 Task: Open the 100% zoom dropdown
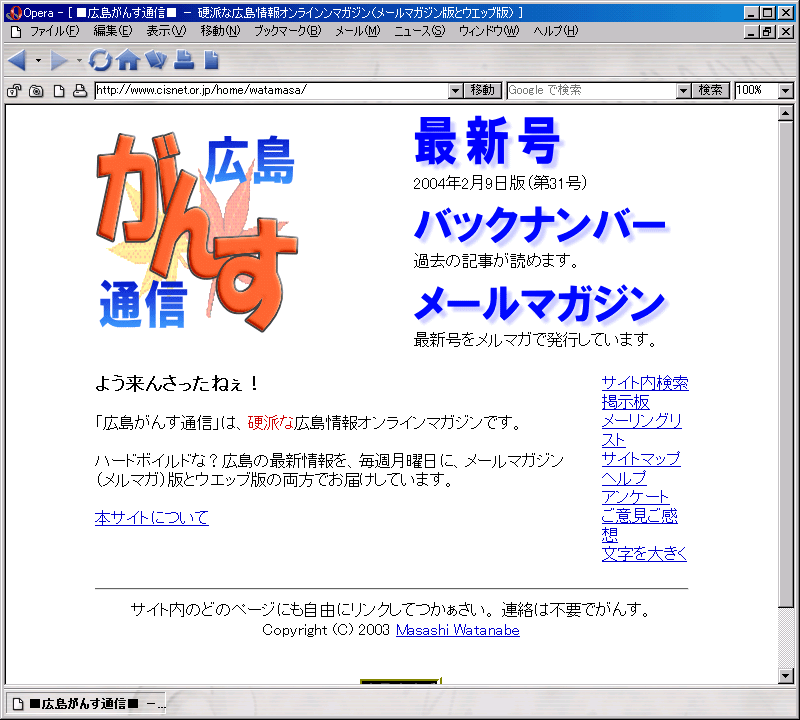786,91
